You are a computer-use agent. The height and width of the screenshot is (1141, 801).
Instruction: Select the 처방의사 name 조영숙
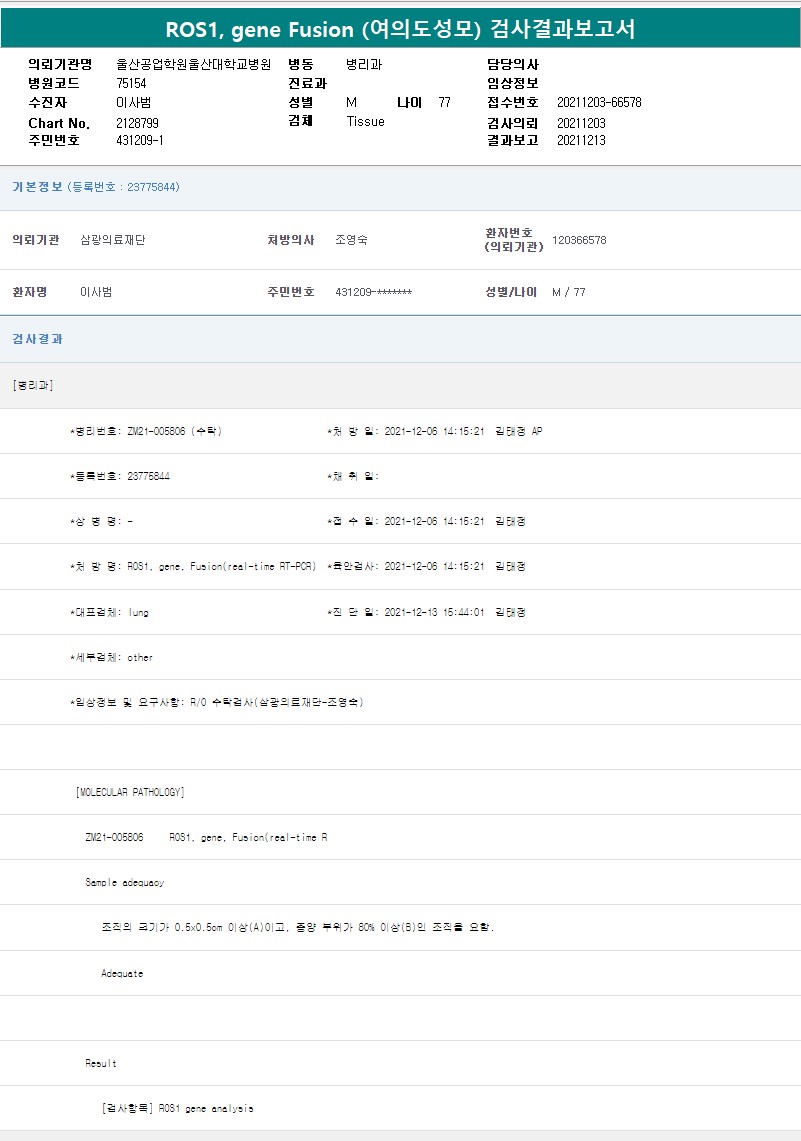pyautogui.click(x=352, y=240)
